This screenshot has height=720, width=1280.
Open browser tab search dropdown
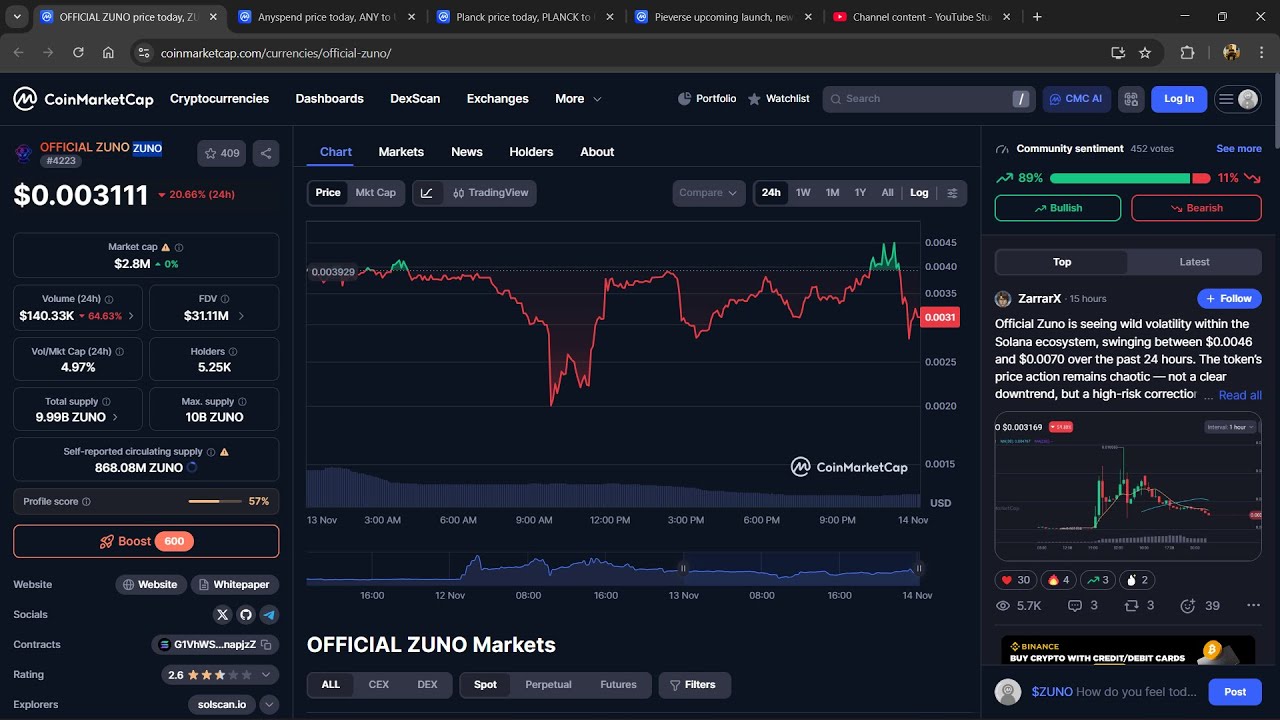click(17, 17)
